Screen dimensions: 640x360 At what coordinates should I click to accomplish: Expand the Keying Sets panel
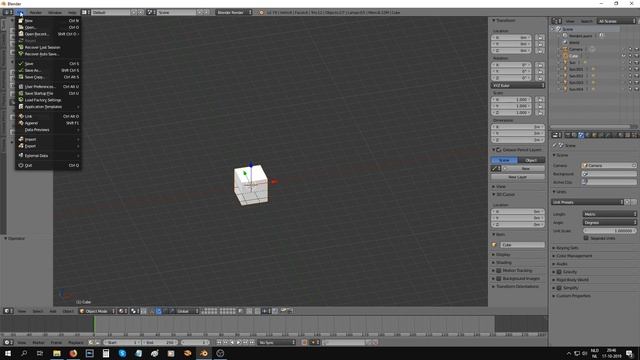[x=566, y=248]
